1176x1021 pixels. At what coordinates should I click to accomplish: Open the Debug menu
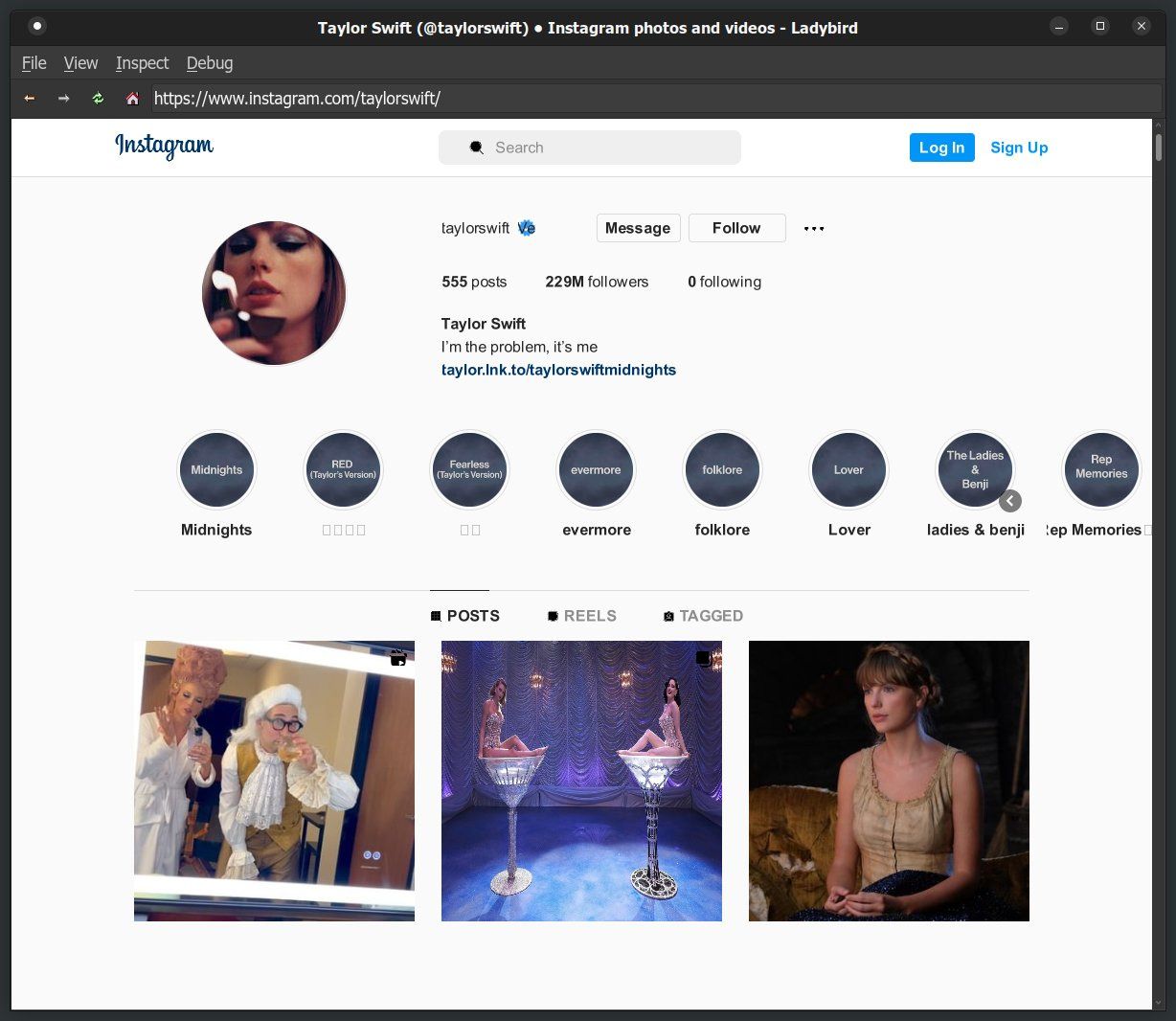click(210, 63)
